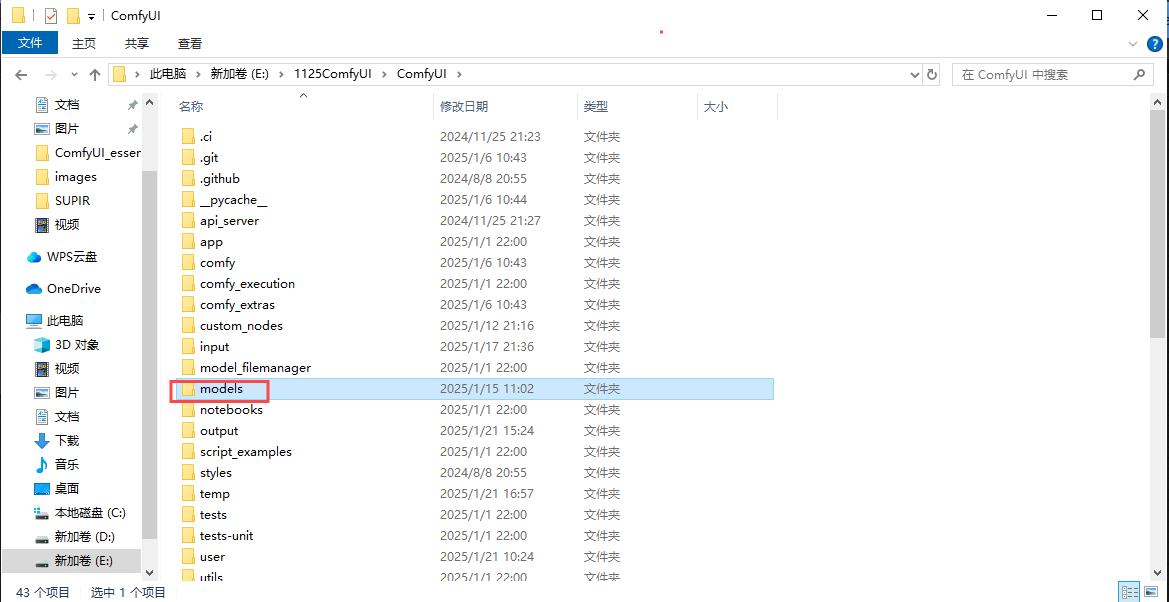The width and height of the screenshot is (1169, 602).
Task: Click Properties icon in quick access toolbar
Action: (x=51, y=16)
